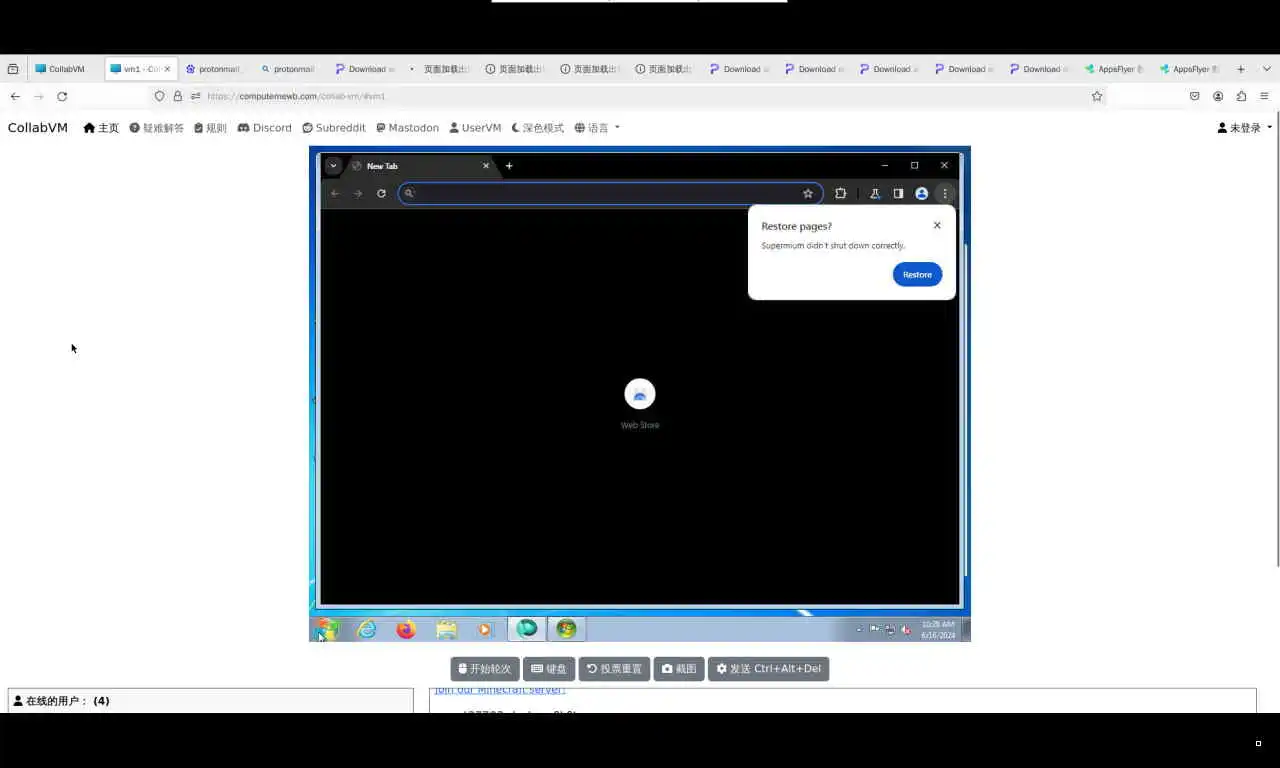Click the Firefox page vertical scrollbar
The height and width of the screenshot is (768, 1280).
point(1276,340)
